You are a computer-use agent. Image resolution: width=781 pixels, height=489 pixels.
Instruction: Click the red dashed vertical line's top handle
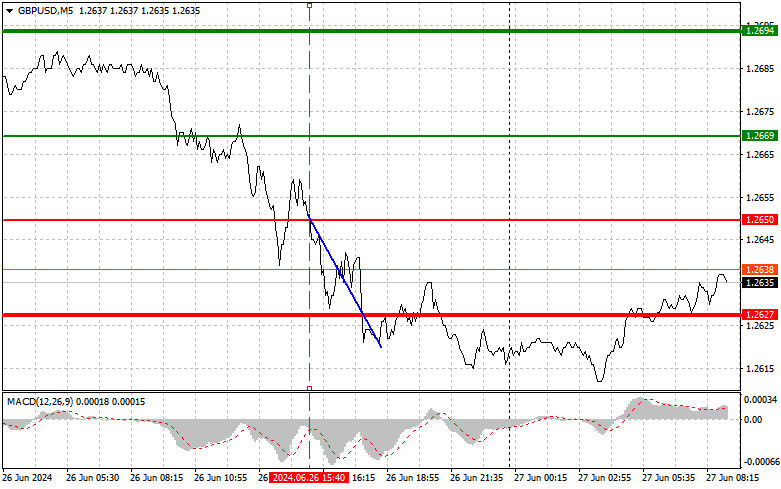[309, 5]
